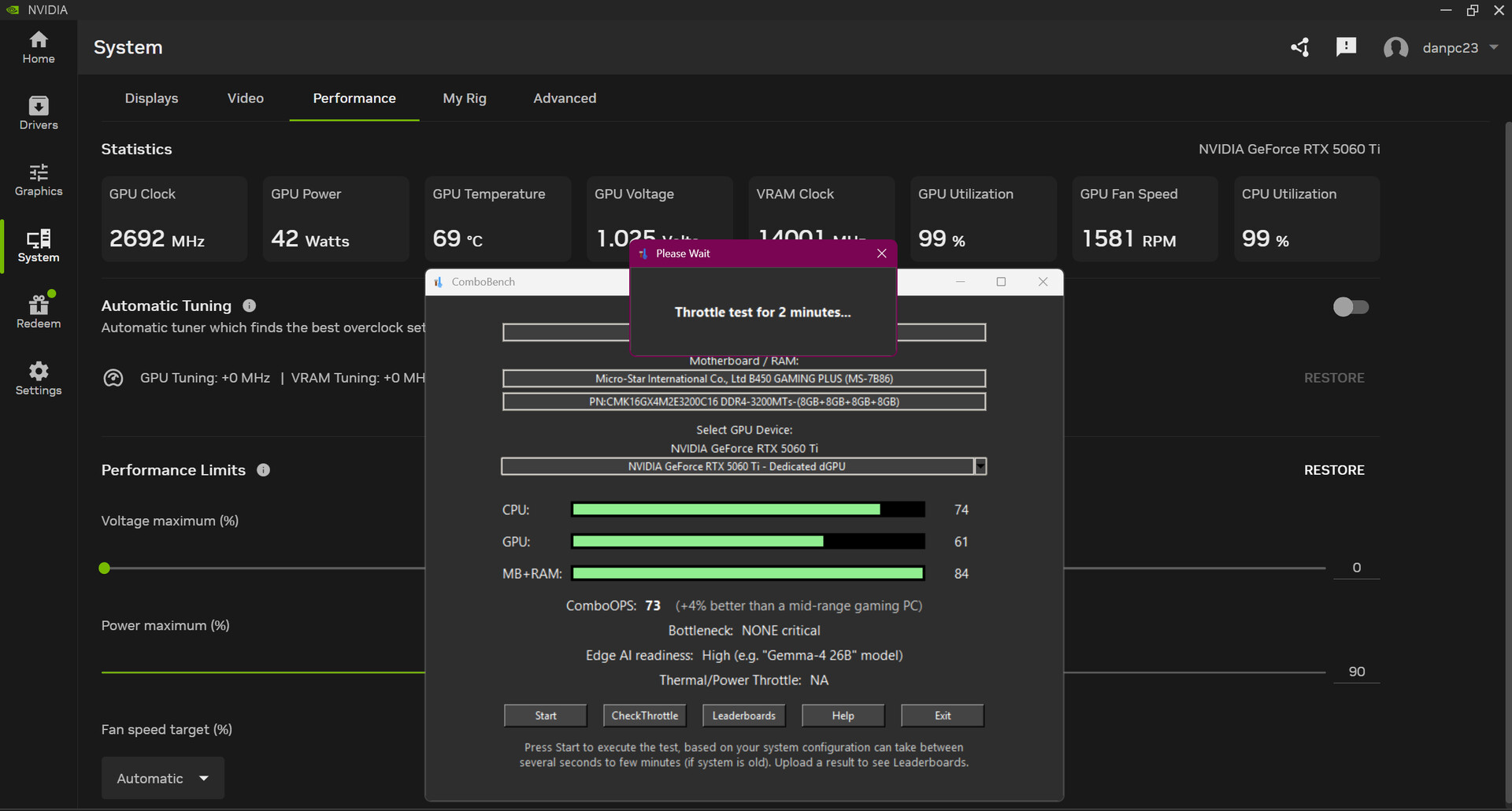Expand the danpc23 account dropdown arrow
This screenshot has height=811, width=1512.
pyautogui.click(x=1494, y=47)
